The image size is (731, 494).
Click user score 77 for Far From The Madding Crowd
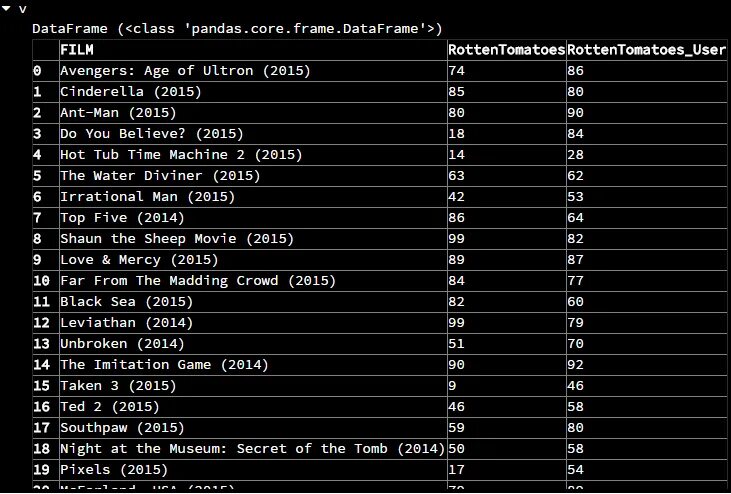click(x=647, y=281)
